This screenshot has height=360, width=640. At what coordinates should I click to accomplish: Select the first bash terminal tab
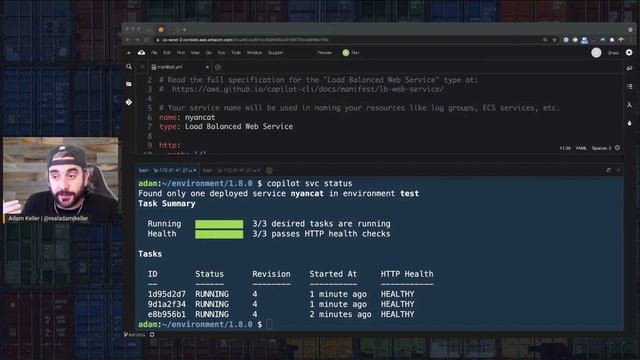click(x=167, y=170)
